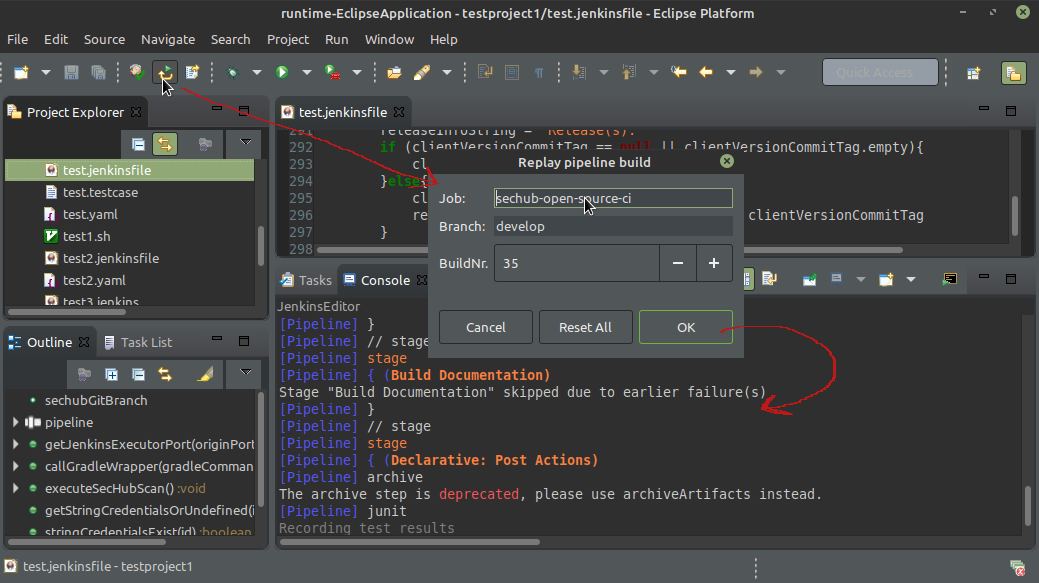Pin the Console view icon
Screen dimensions: 1039x583
tap(809, 280)
